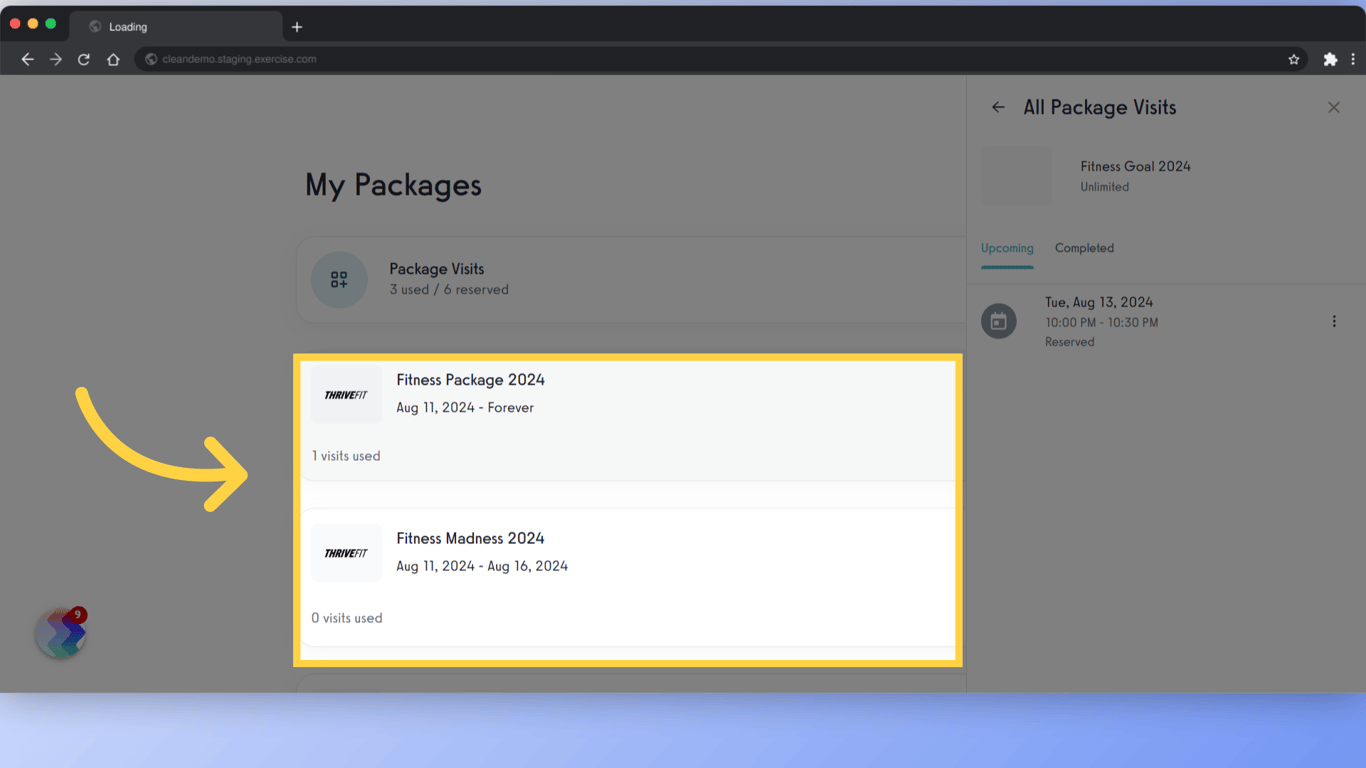This screenshot has height=768, width=1366.
Task: Select the ThriveFit logo on Fitness Package 2024
Action: [x=346, y=394]
